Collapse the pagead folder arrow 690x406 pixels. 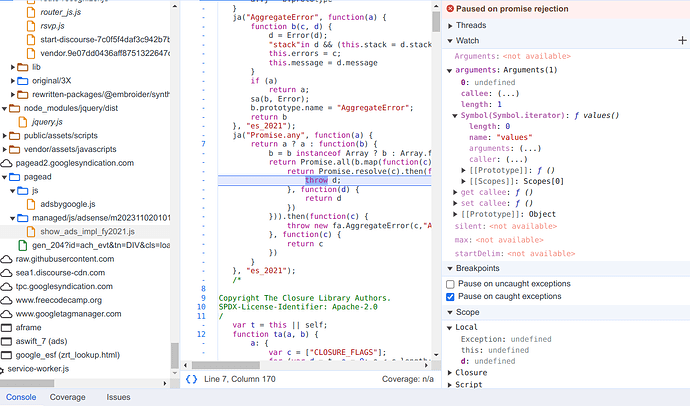click(4, 177)
